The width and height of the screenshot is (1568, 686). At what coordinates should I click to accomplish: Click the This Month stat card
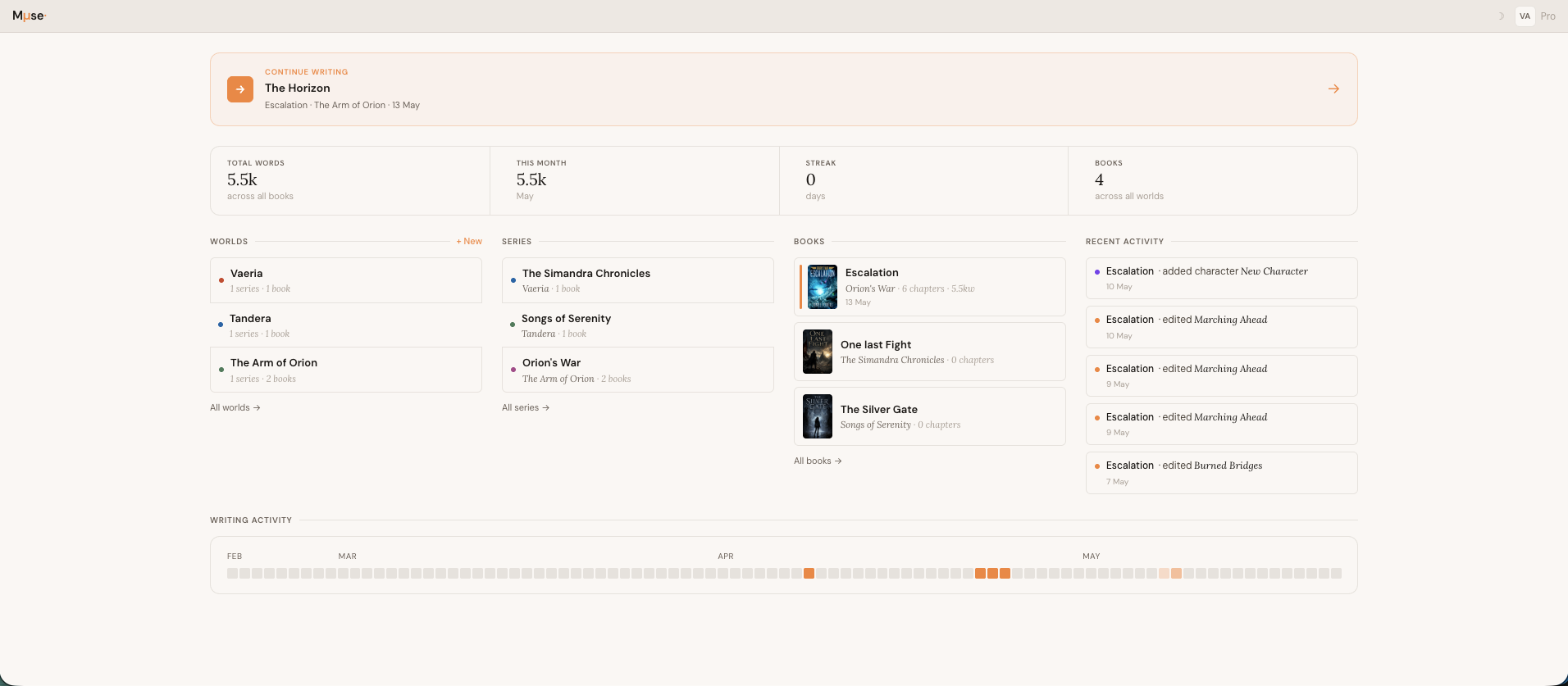pos(634,180)
